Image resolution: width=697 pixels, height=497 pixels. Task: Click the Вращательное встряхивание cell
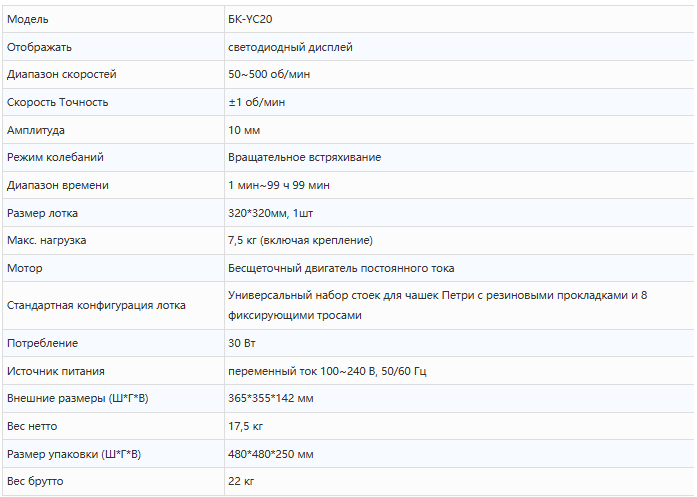click(x=304, y=157)
